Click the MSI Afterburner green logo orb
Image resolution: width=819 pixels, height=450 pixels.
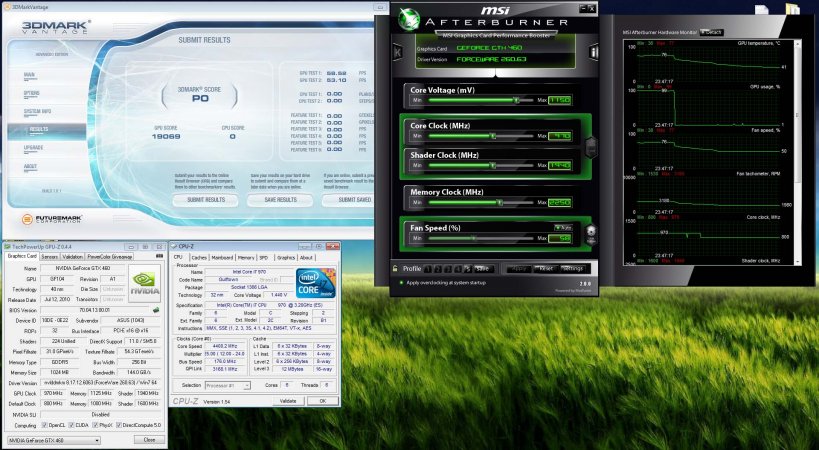click(409, 19)
